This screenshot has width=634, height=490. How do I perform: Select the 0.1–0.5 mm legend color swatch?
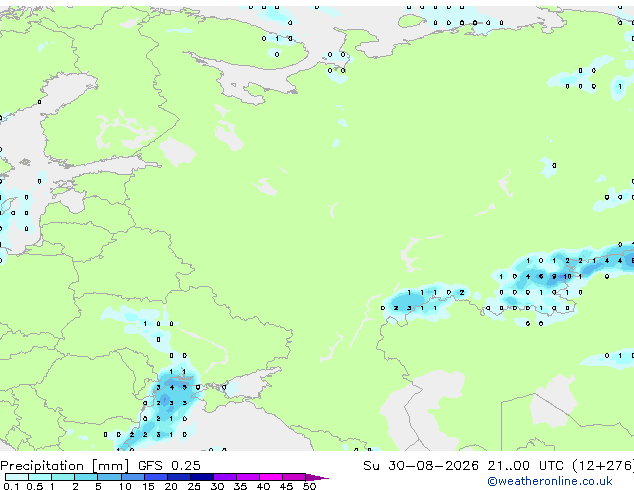[17, 477]
